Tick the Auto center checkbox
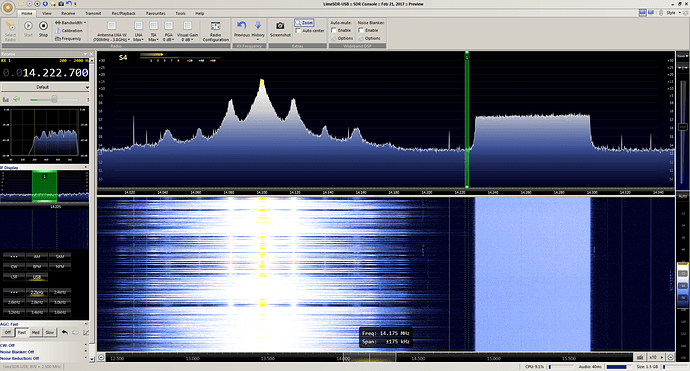This screenshot has height=371, width=690. pos(298,31)
